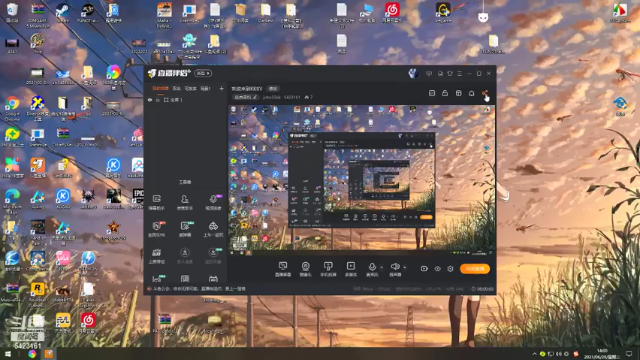Switch to the third scene tab
The image size is (640, 360).
pyautogui.click(x=190, y=88)
